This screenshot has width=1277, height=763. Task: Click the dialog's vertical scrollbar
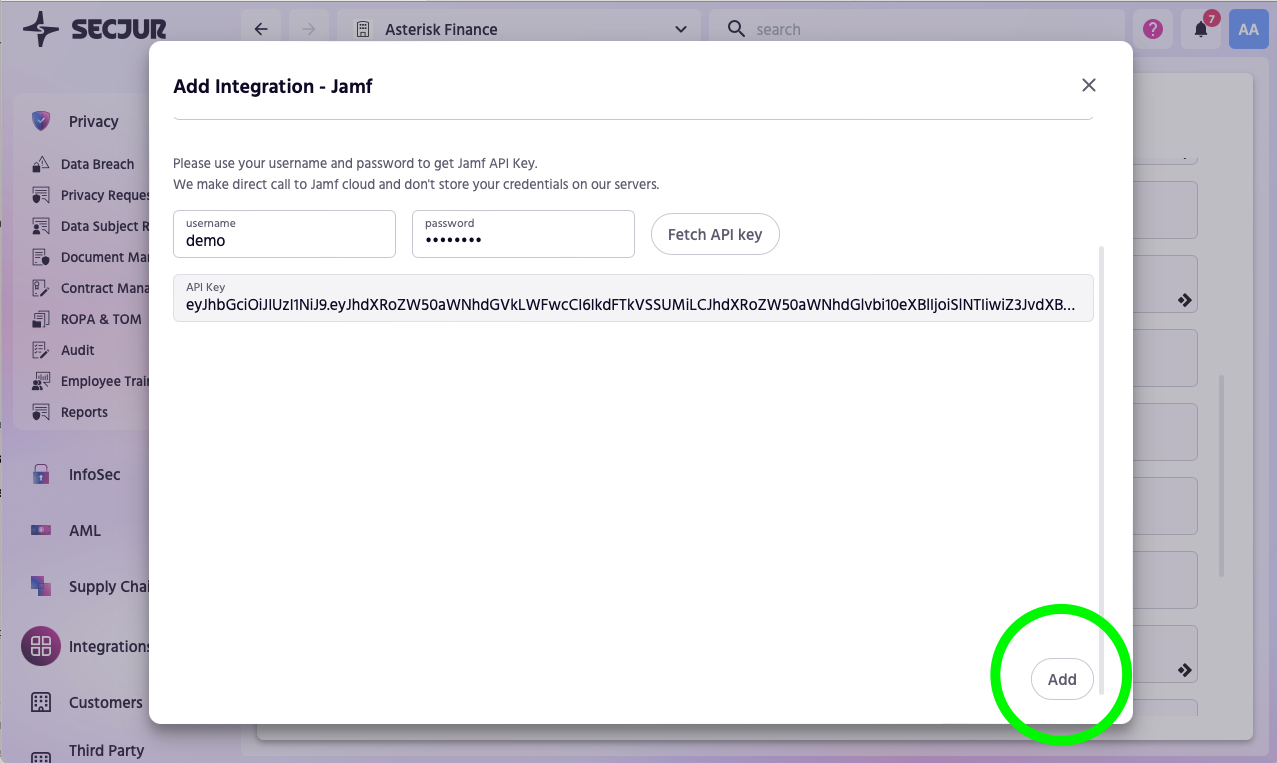coord(1101,470)
